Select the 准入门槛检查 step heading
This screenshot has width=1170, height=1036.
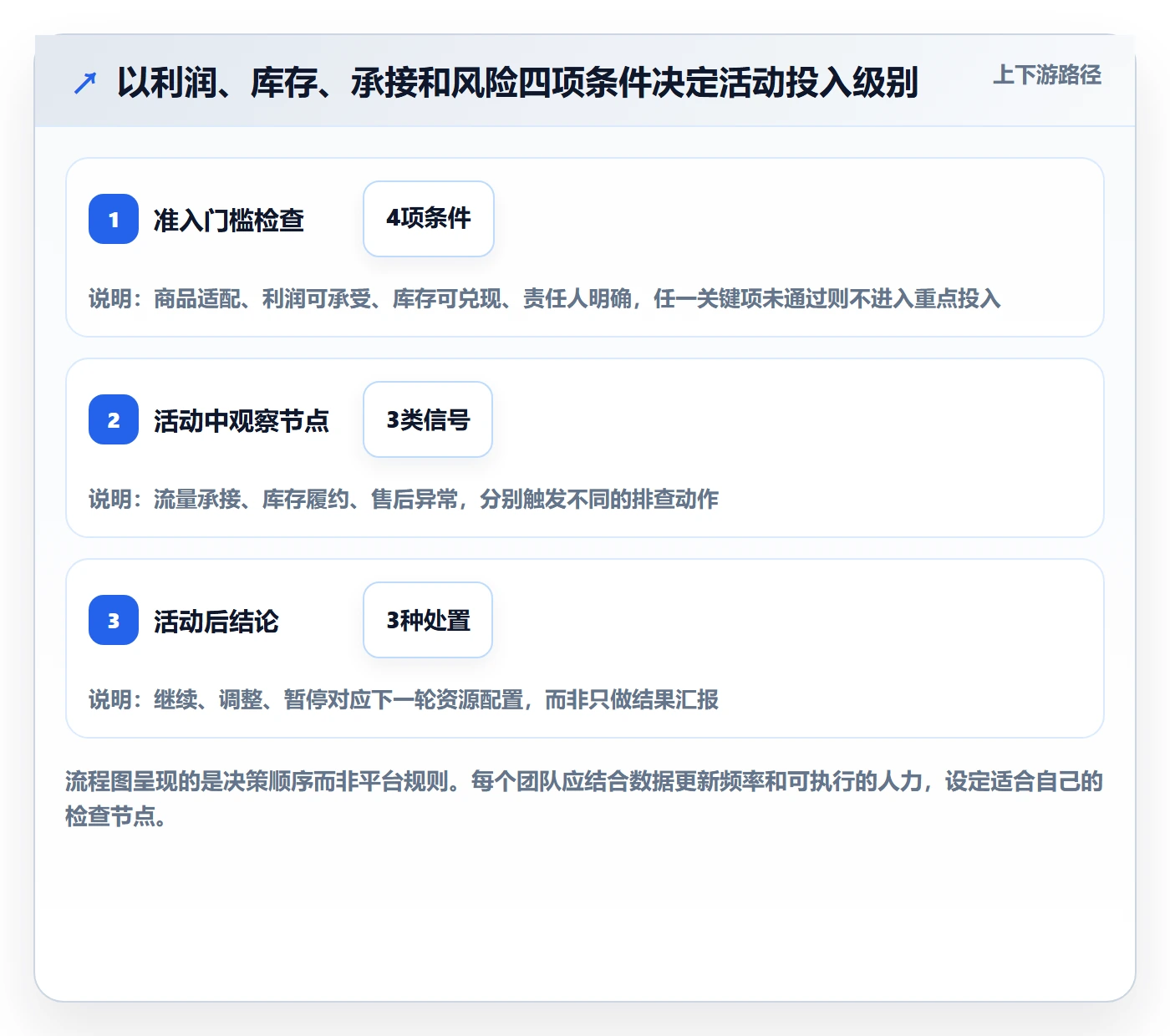click(229, 220)
